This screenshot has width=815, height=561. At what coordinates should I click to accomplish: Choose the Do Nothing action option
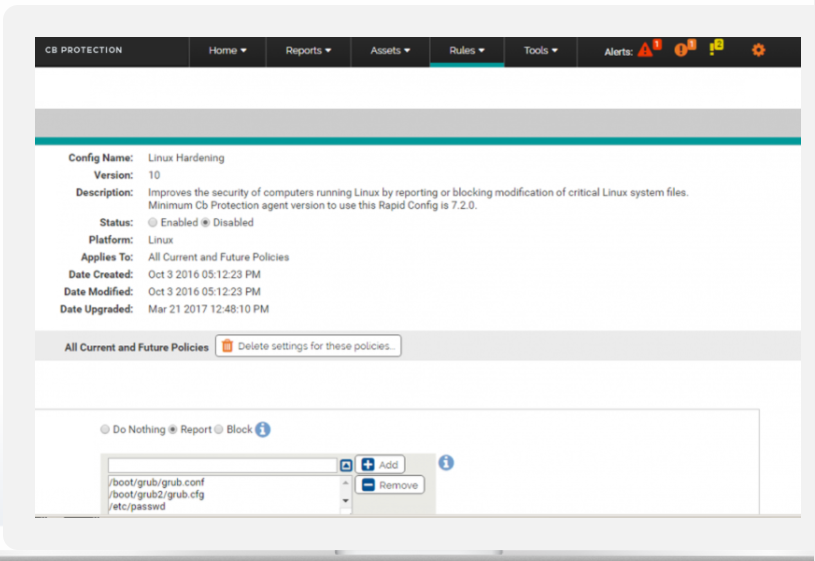coord(105,429)
